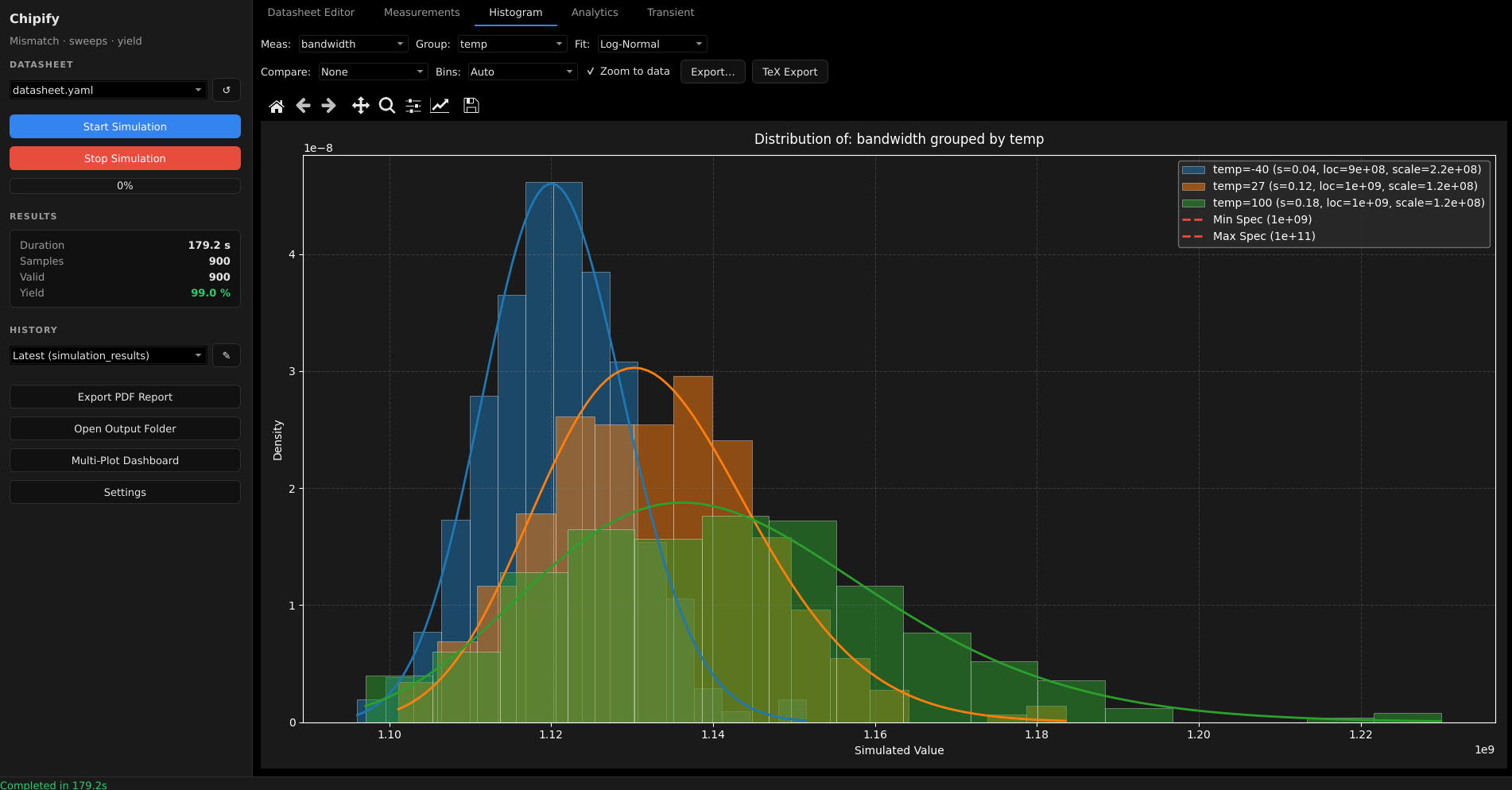Click the 1.16 x-axis tick label
The height and width of the screenshot is (790, 1512).
pos(875,734)
